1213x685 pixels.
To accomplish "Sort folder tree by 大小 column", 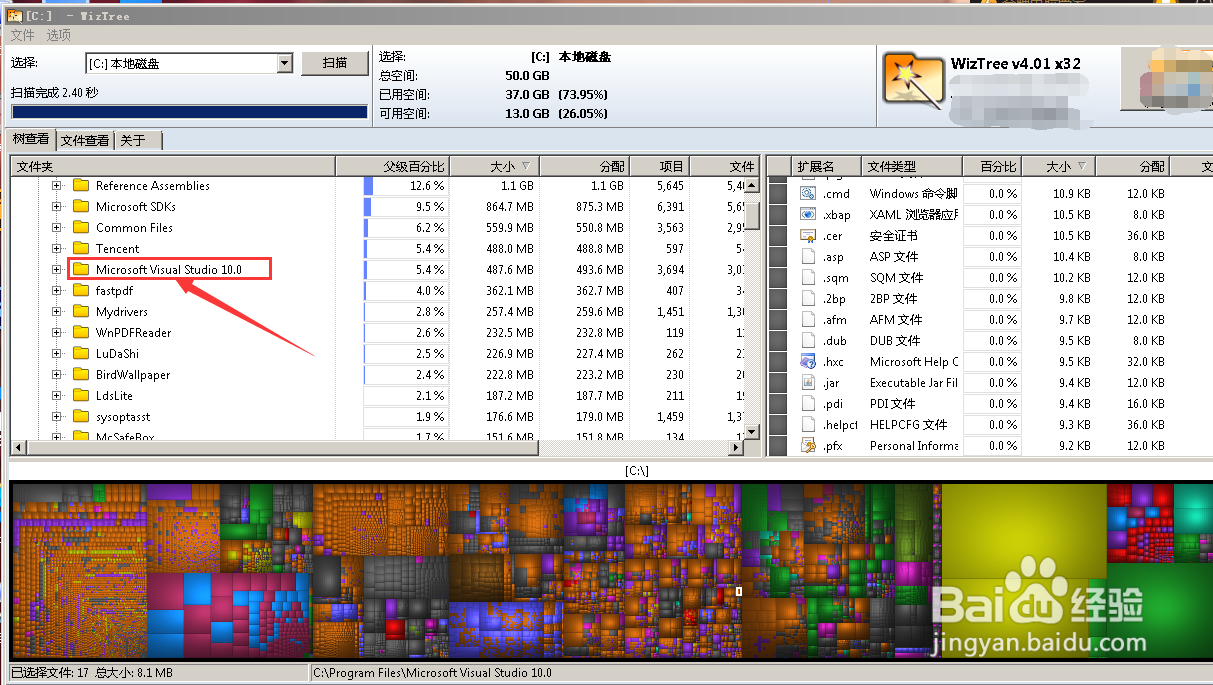I will 494,166.
